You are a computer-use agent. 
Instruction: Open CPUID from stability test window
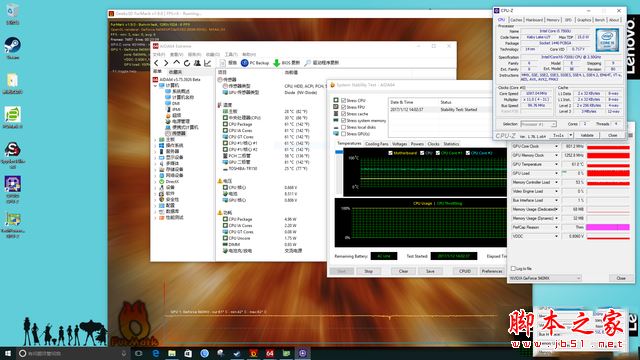pyautogui.click(x=465, y=271)
